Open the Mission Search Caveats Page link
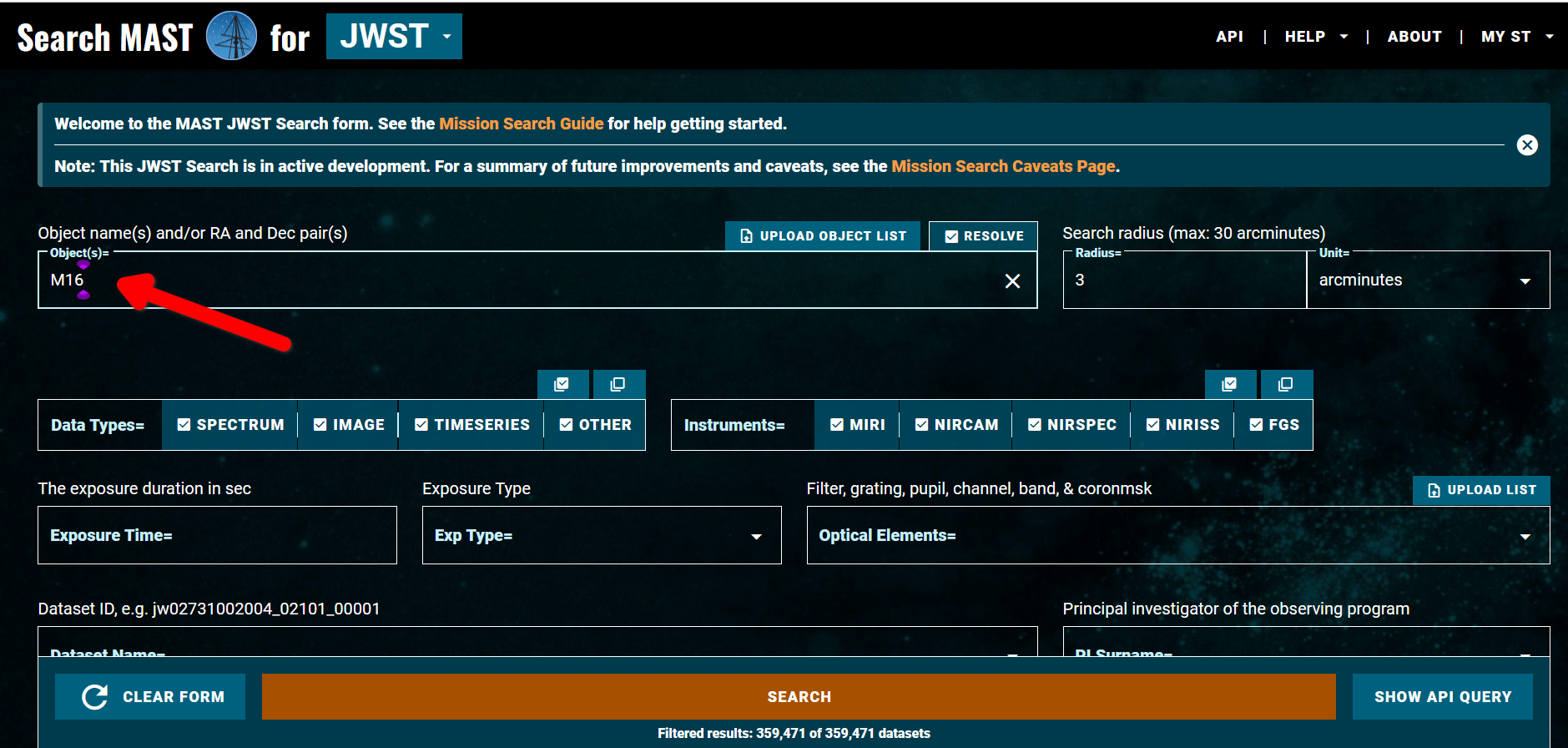Image resolution: width=1568 pixels, height=748 pixels. 1003,166
